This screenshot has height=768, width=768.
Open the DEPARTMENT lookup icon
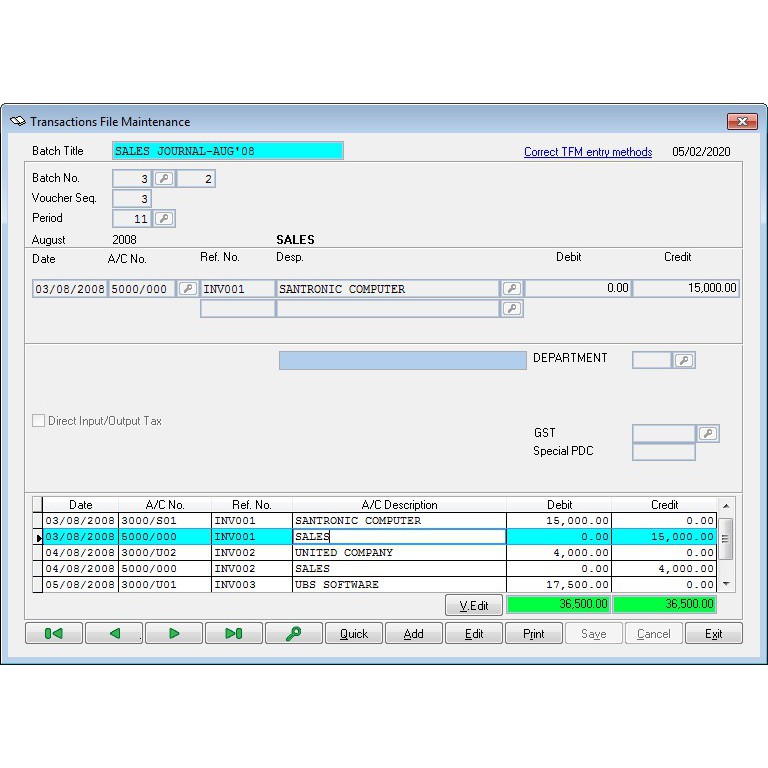click(x=684, y=360)
